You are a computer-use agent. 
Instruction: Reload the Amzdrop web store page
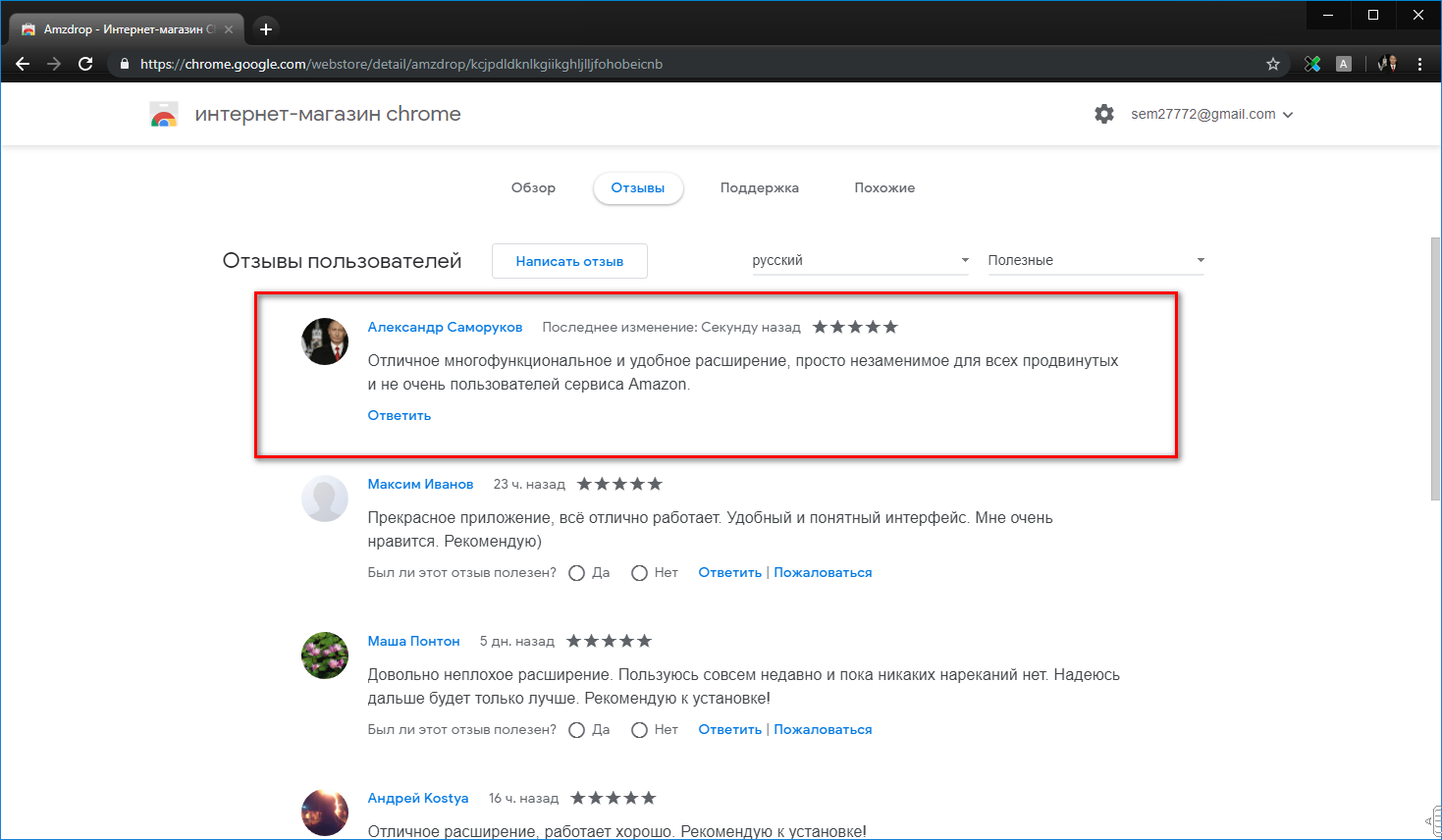(85, 64)
